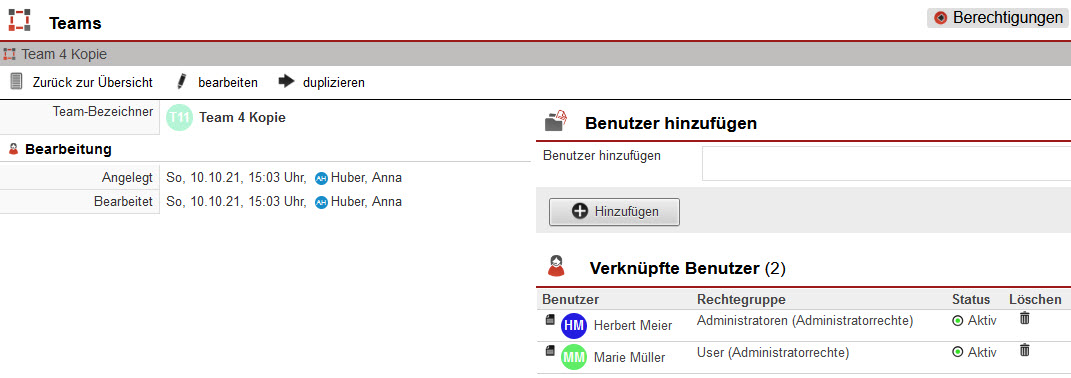Open user Herbert Meier
Screen dimensions: 1071x378
coord(632,326)
